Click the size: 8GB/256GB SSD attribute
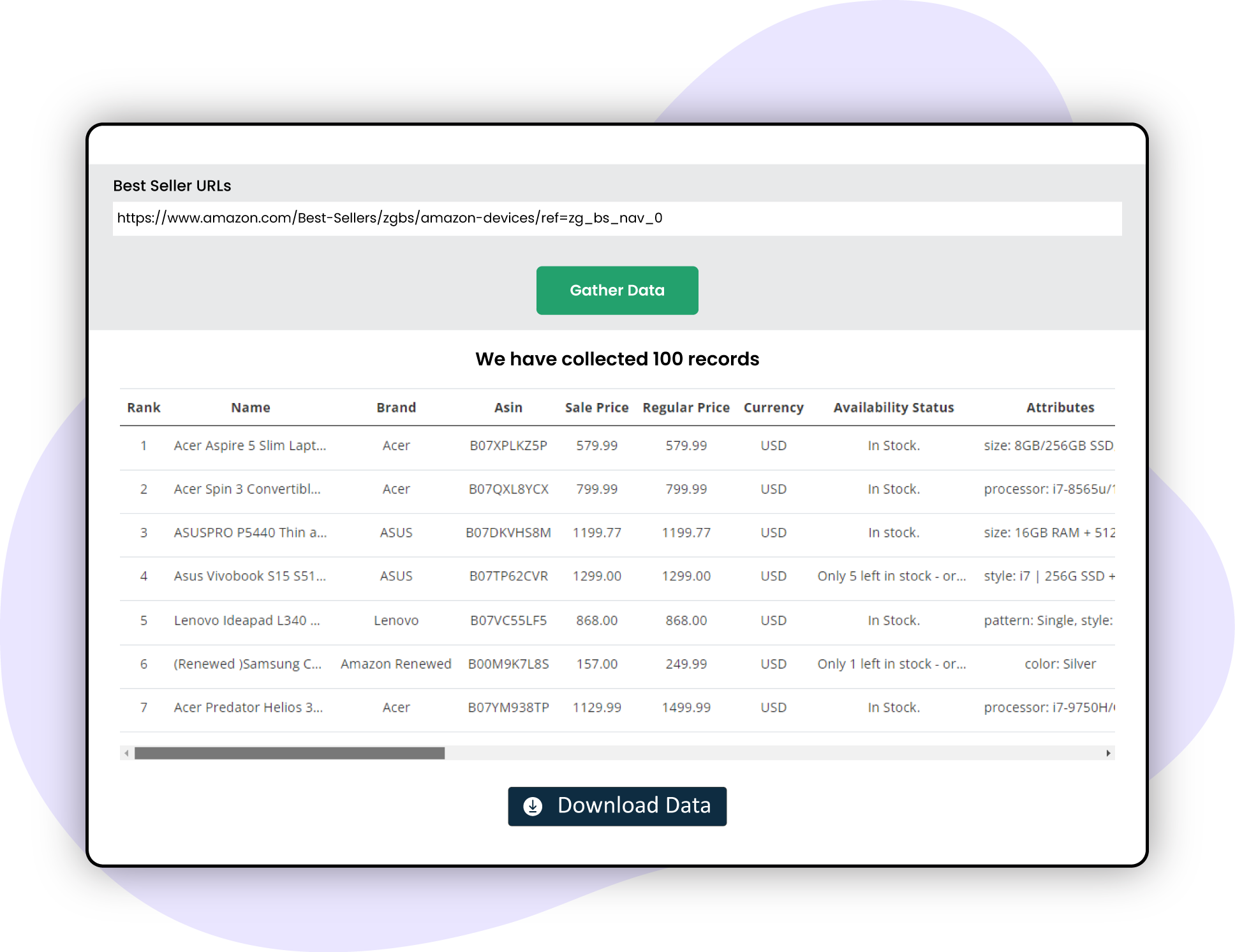 tap(1048, 445)
